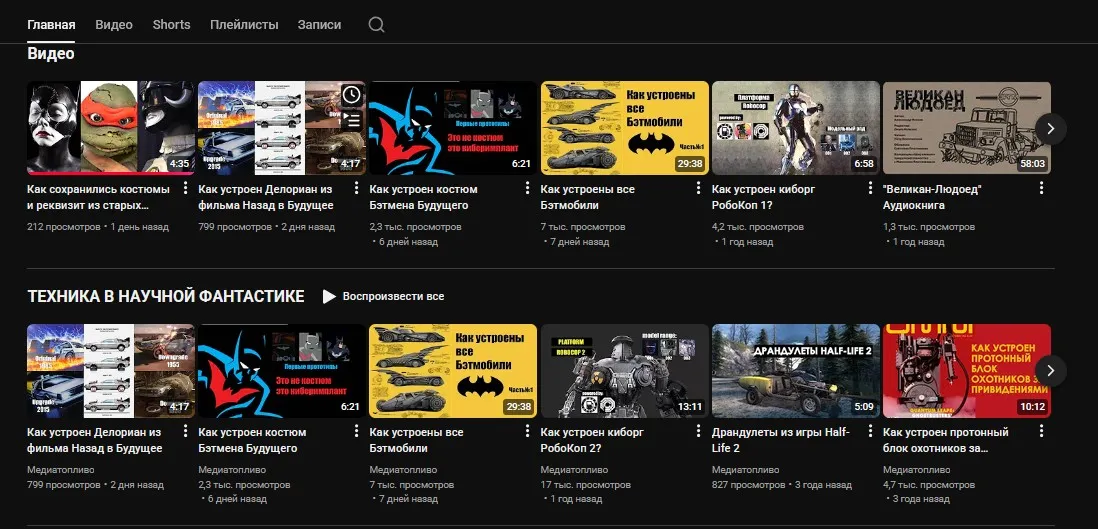Viewport: 1098px width, 529px height.
Task: Open the 'Shorts' tab
Action: coord(171,25)
